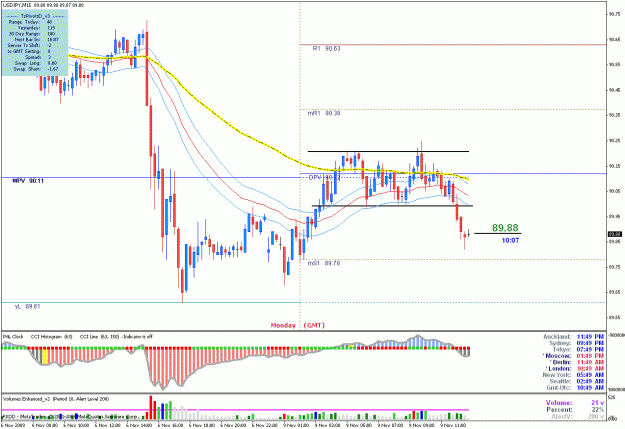Select the London 10:49 AM clock row

(574, 369)
